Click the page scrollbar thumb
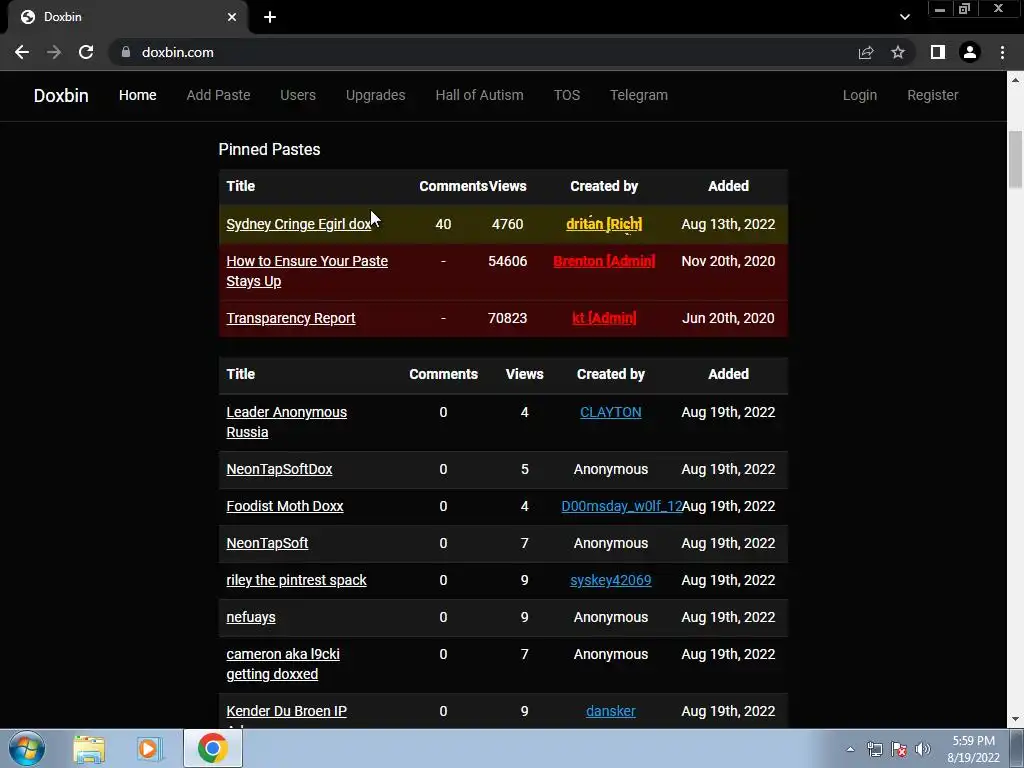The height and width of the screenshot is (768, 1024). point(1015,160)
